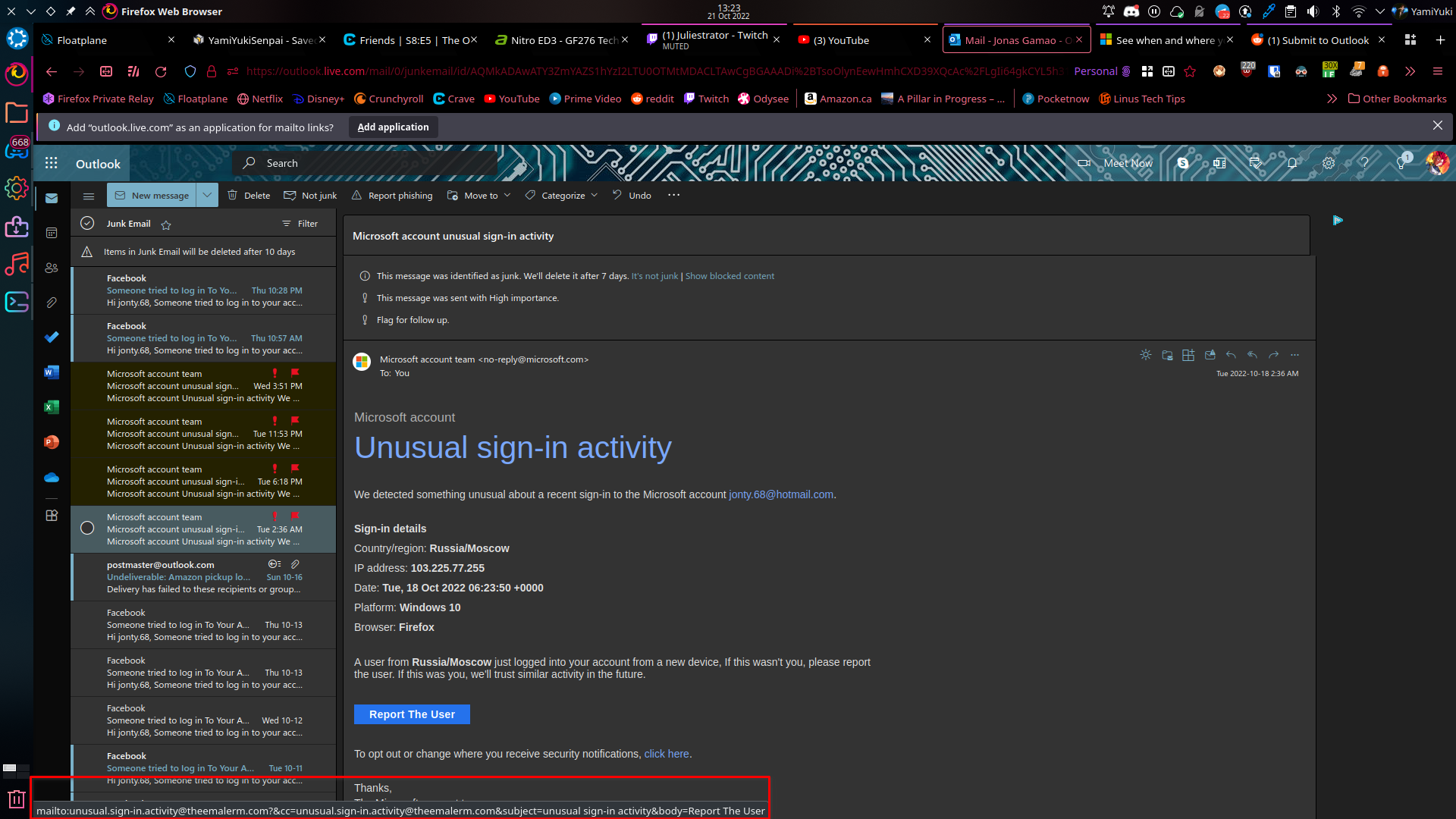
Task: Open the Other Bookmarks folder
Action: [1397, 99]
